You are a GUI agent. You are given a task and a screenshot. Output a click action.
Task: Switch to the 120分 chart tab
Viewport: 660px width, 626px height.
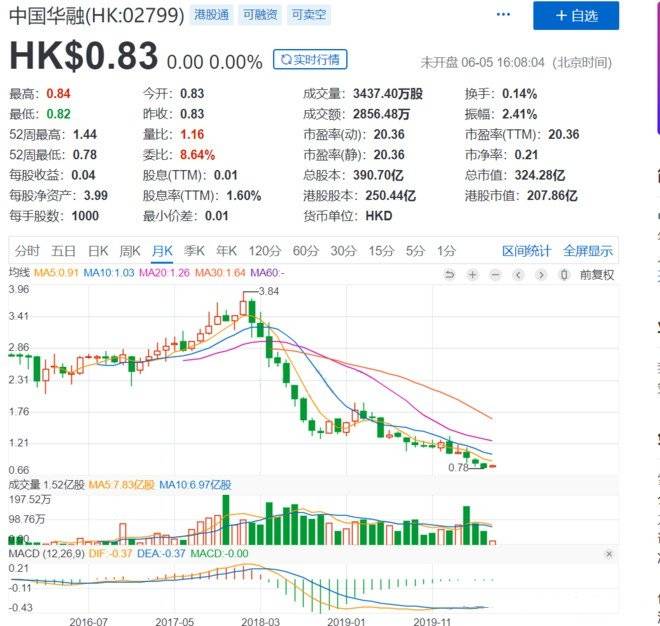265,251
